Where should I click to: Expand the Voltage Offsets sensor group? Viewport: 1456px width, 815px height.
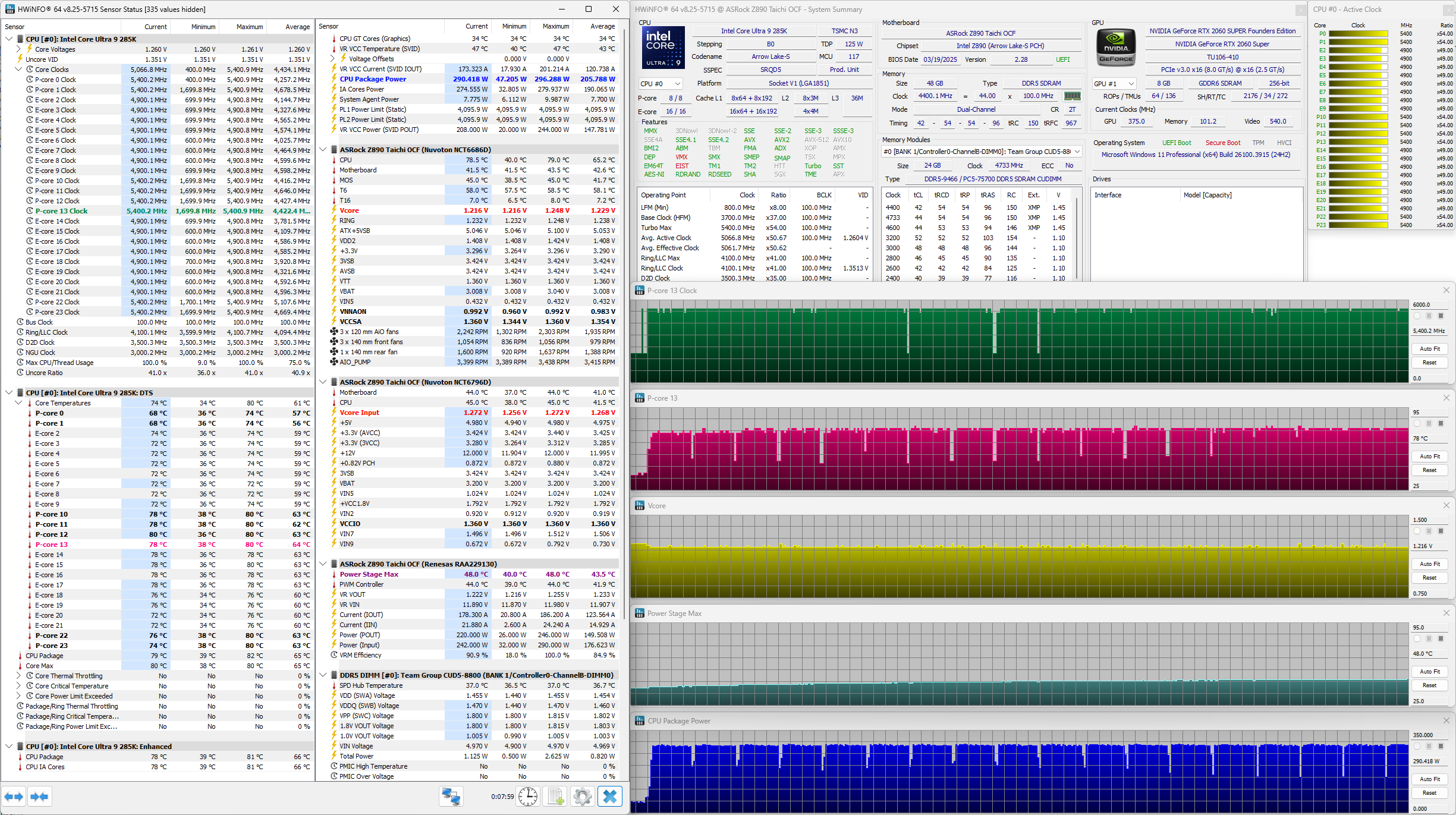pyautogui.click(x=333, y=59)
